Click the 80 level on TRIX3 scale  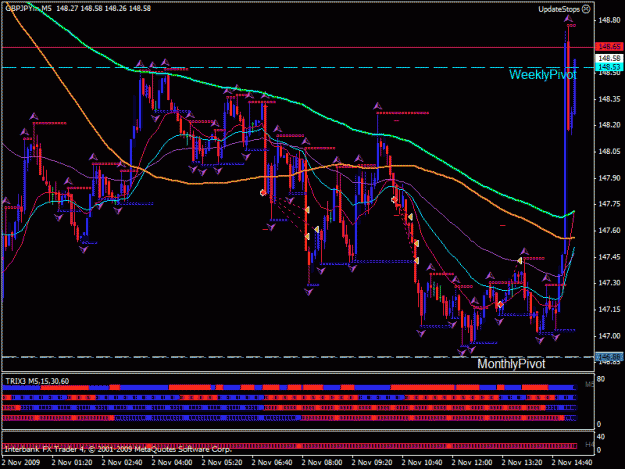point(601,379)
